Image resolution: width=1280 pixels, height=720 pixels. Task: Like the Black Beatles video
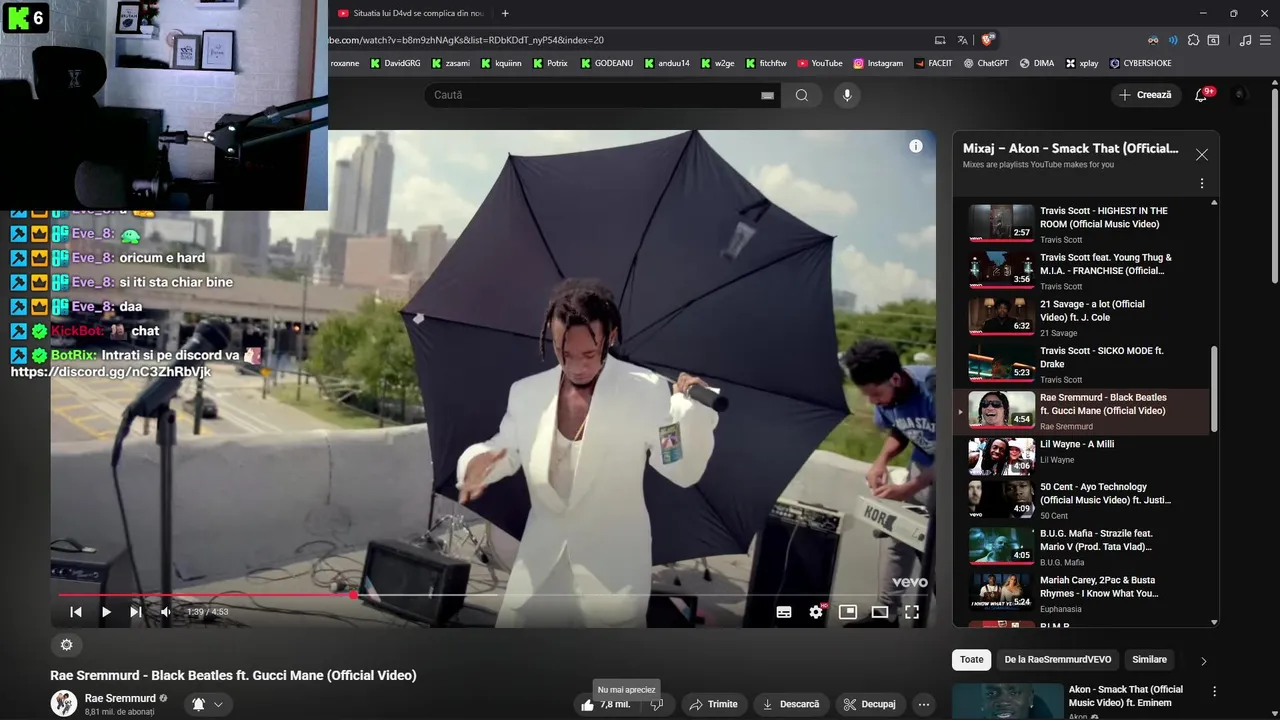pyautogui.click(x=606, y=704)
